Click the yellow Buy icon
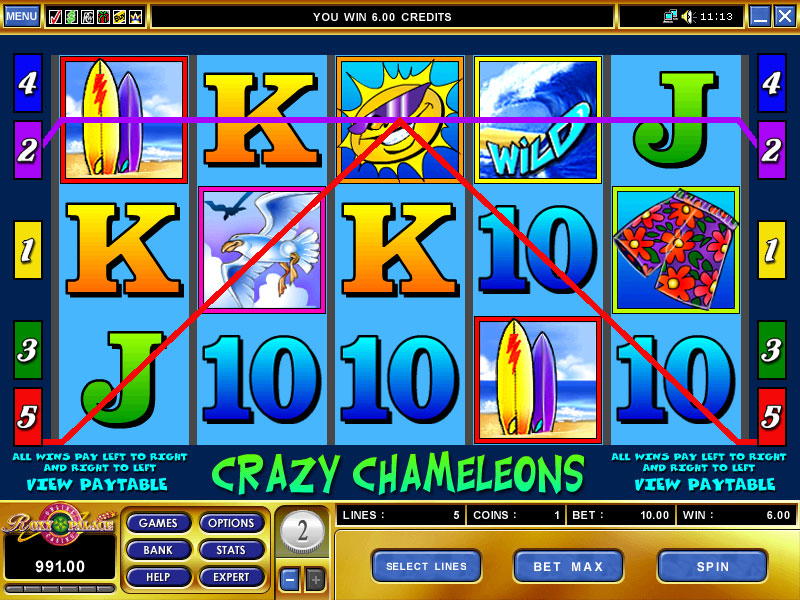Screen dimensions: 800x600 pyautogui.click(x=119, y=17)
